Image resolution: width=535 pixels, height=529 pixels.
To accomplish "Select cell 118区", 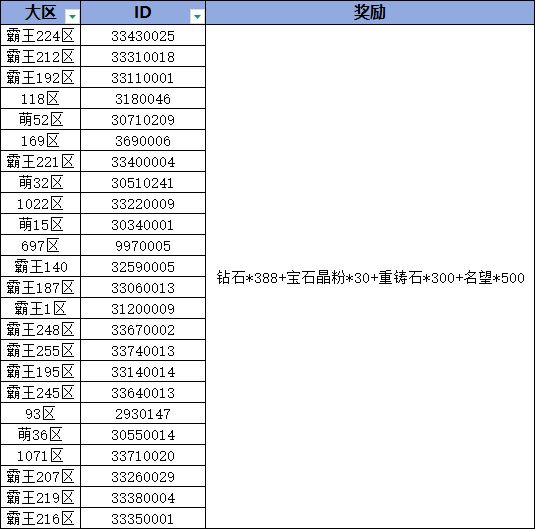I will coord(41,98).
